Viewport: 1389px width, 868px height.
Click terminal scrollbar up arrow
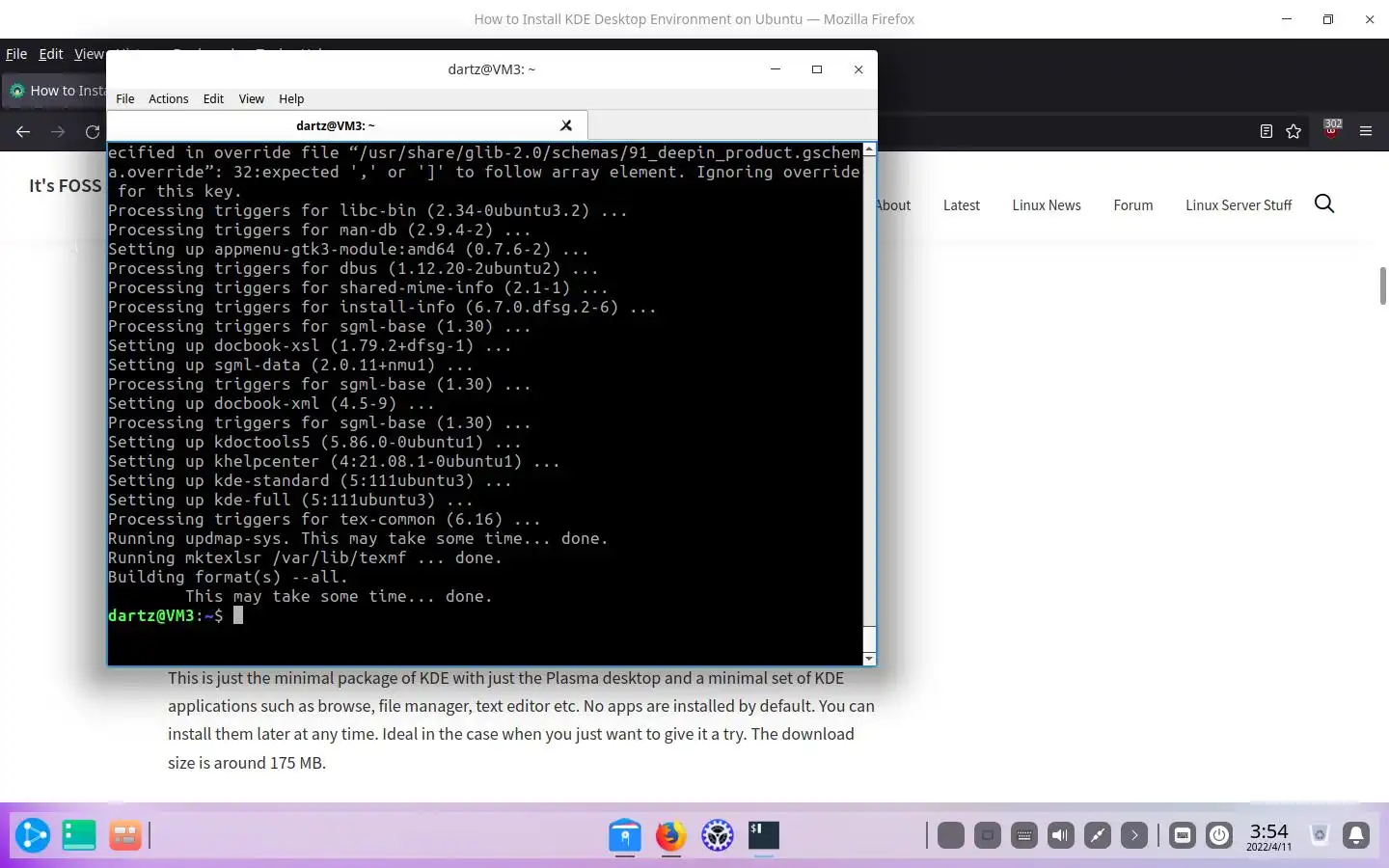click(x=869, y=149)
